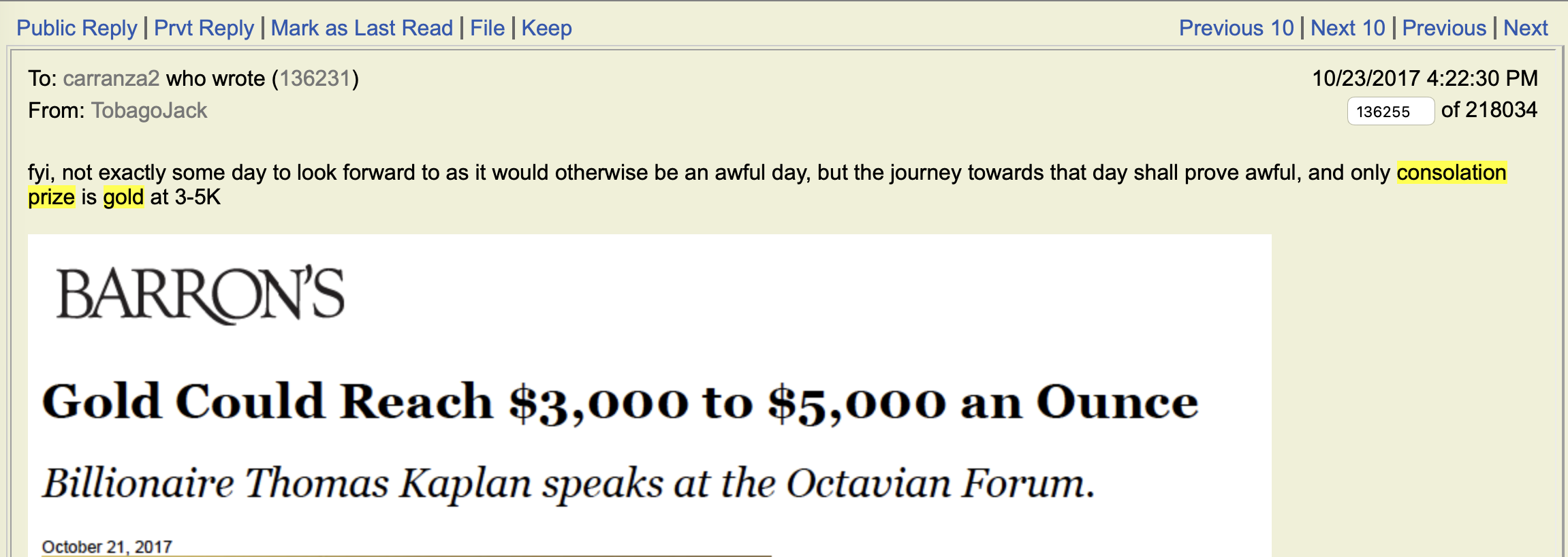Click the October 21, 2017 article date
Image resolution: width=1568 pixels, height=557 pixels.
107,546
